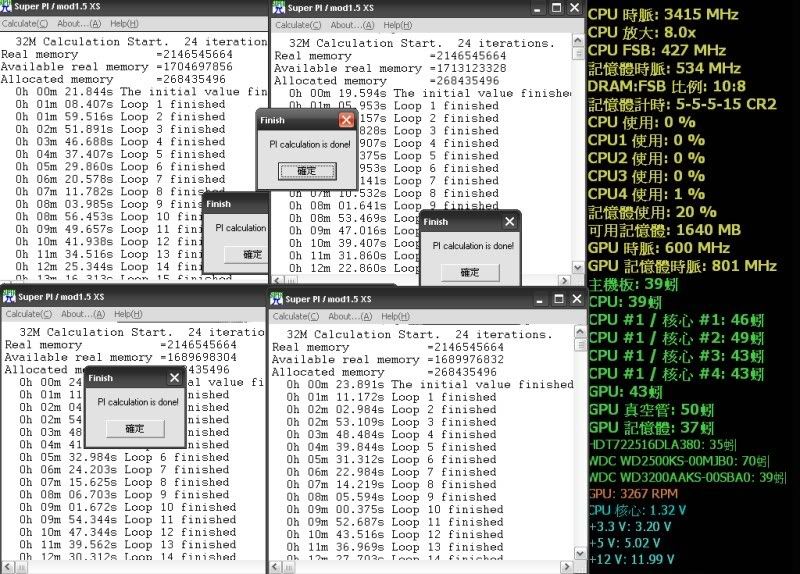Select the line "0h 00m 23.891s The initial value finished"
800x574 pixels.
coord(430,384)
